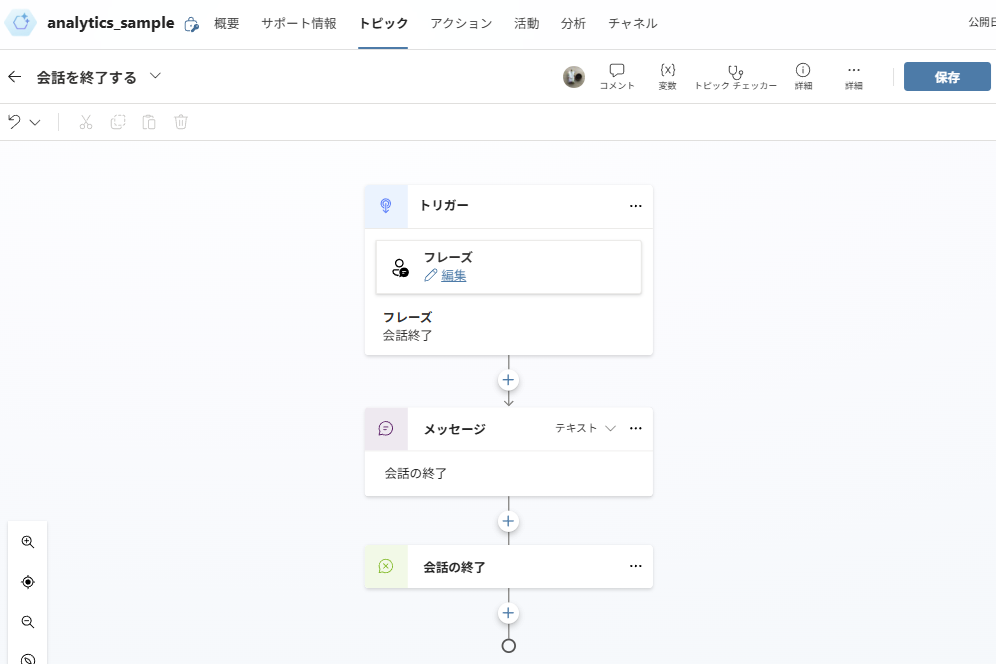
Task: Click the cut scissors icon
Action: (86, 122)
